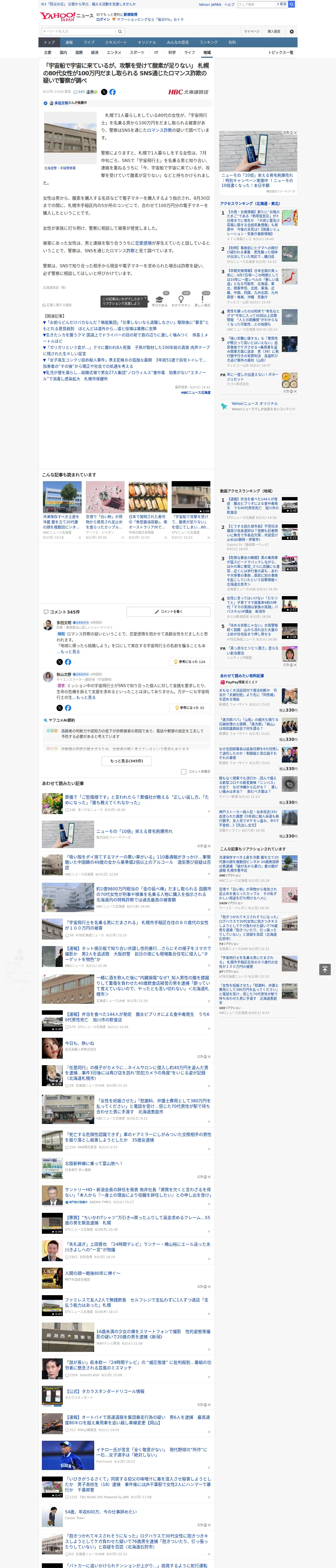Open HBCニュース北海道 source link below article
336x1568 pixels.
click(195, 393)
